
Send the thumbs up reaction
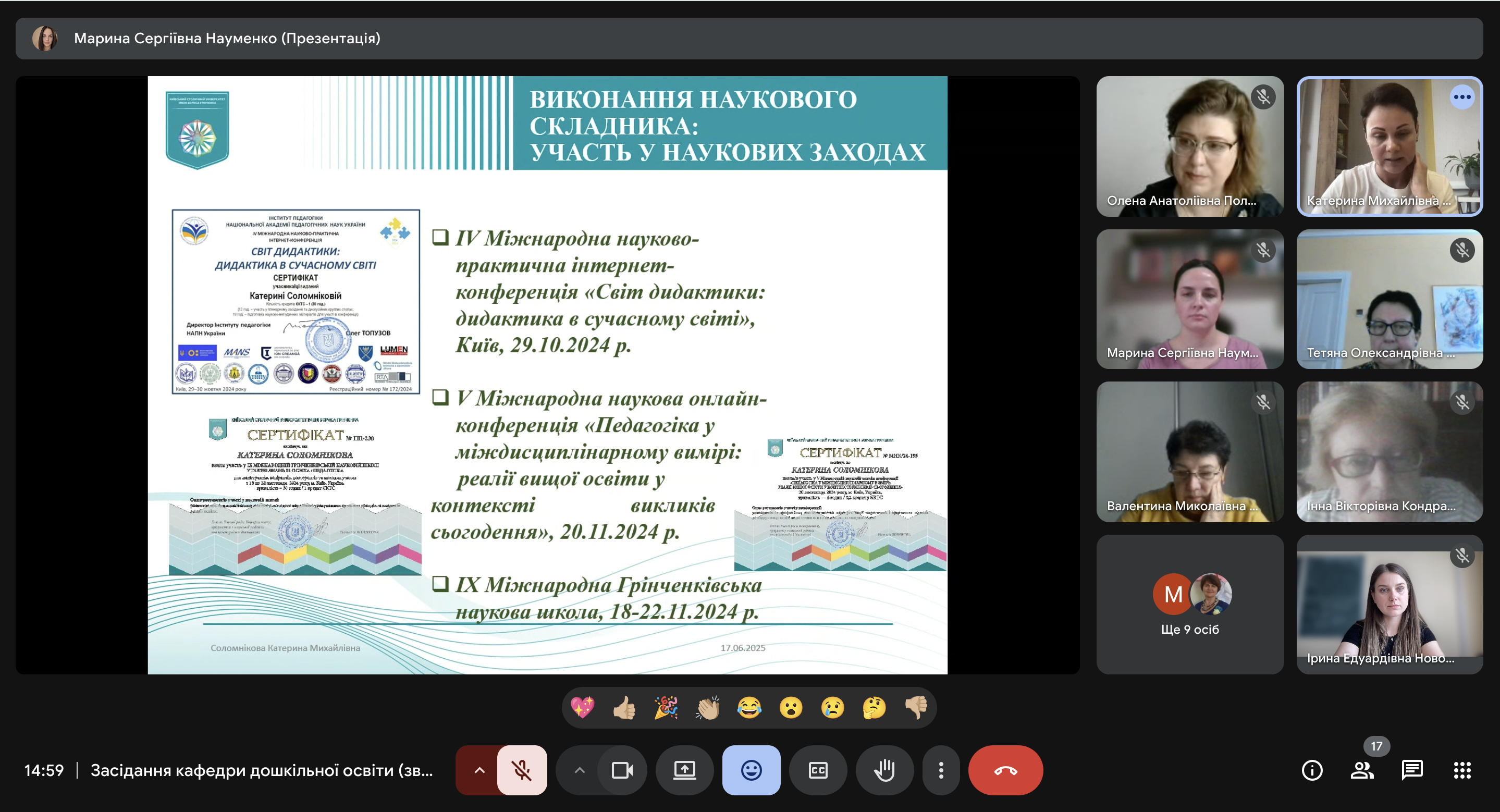[x=624, y=708]
